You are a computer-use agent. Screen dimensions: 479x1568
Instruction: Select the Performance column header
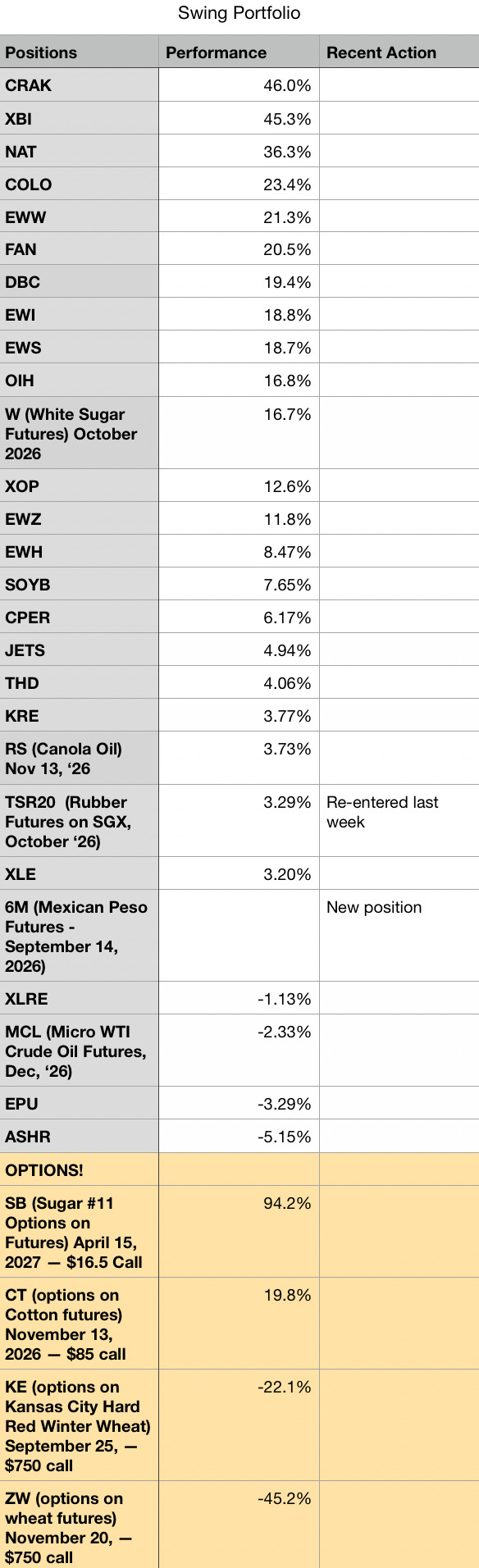239,52
